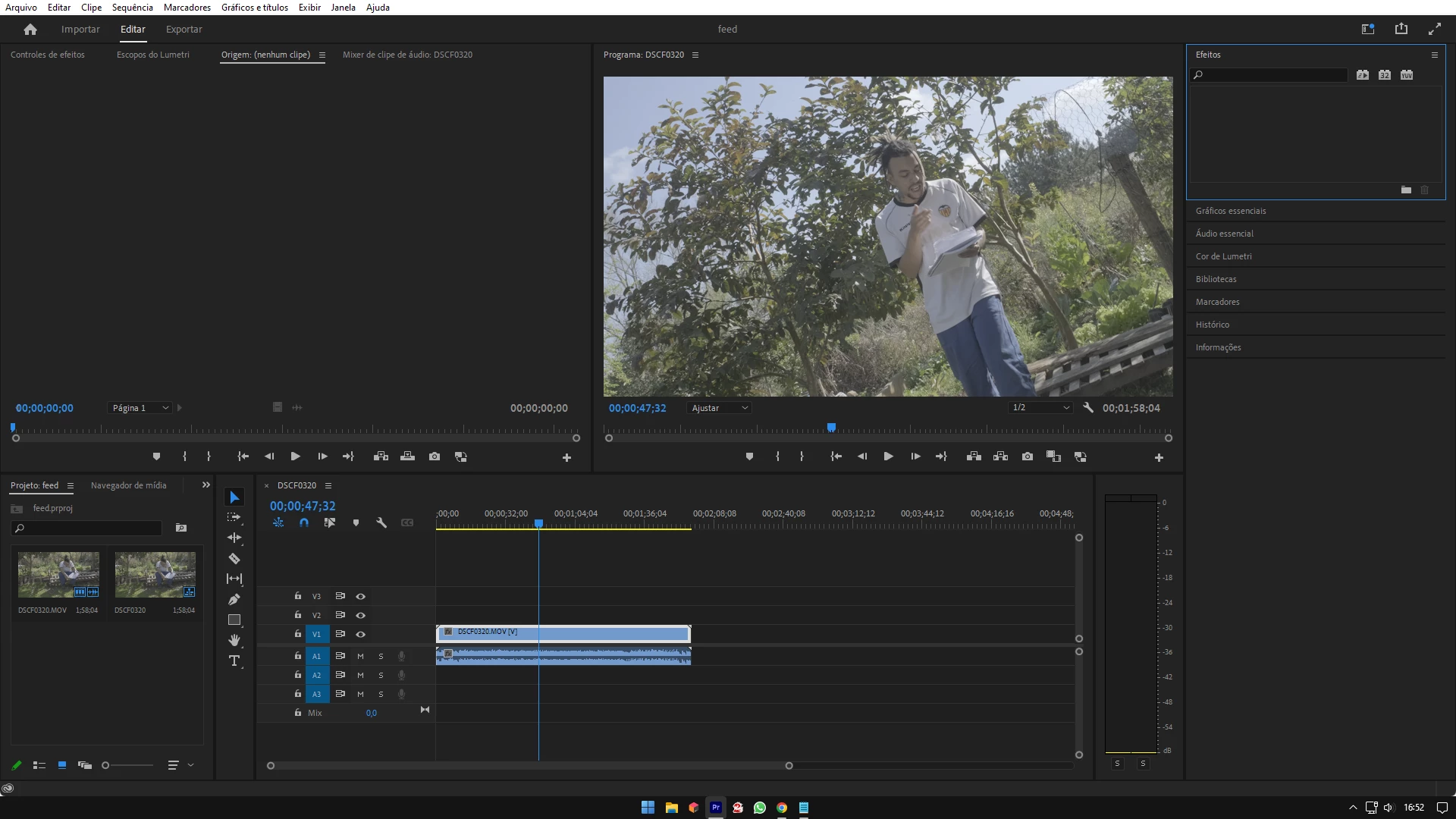This screenshot has width=1456, height=819.
Task: Adjust project thumbnail size slider
Action: [106, 766]
